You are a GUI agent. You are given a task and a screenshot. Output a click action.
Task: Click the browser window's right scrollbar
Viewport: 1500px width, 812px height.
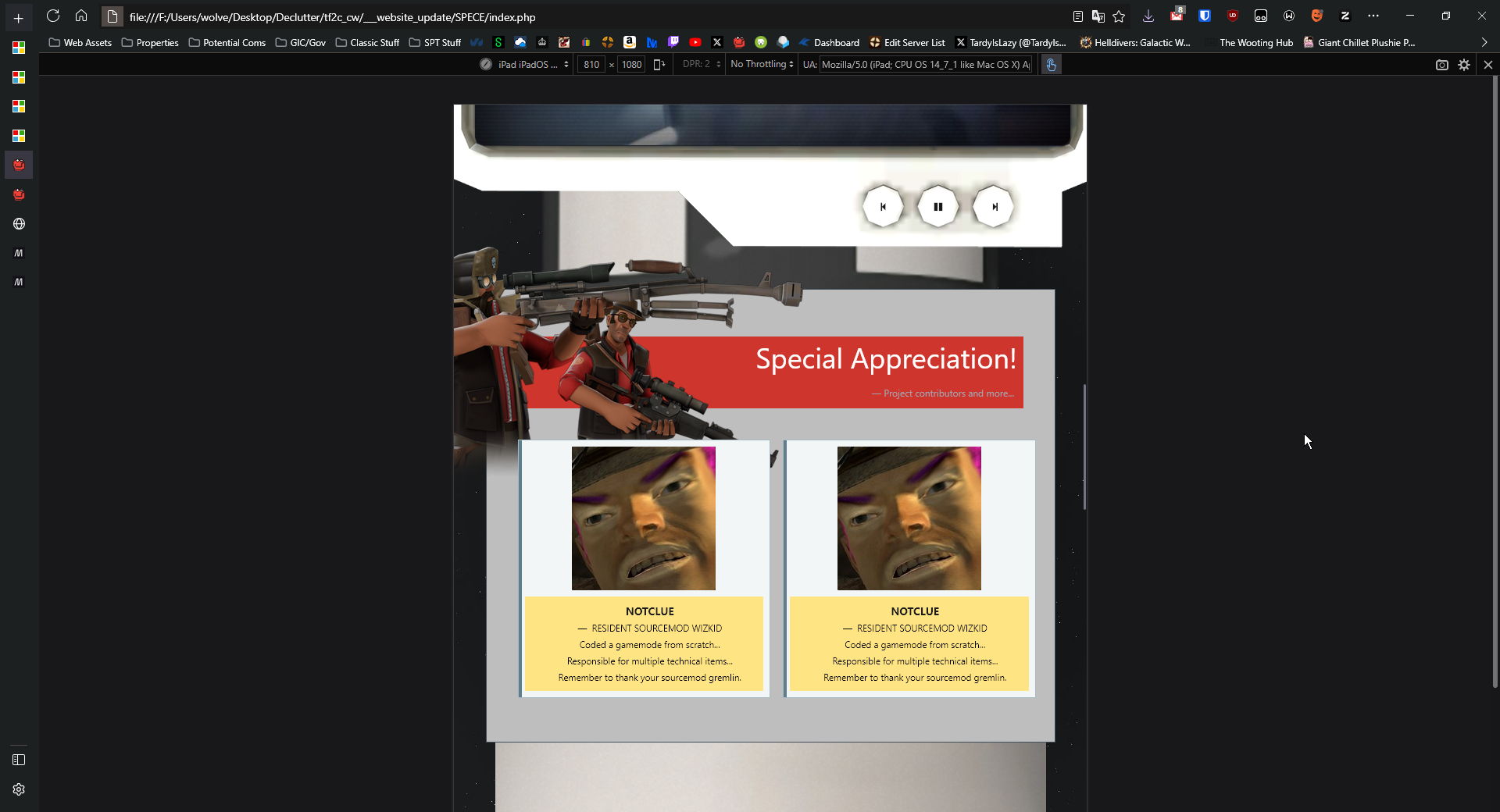[1495, 383]
